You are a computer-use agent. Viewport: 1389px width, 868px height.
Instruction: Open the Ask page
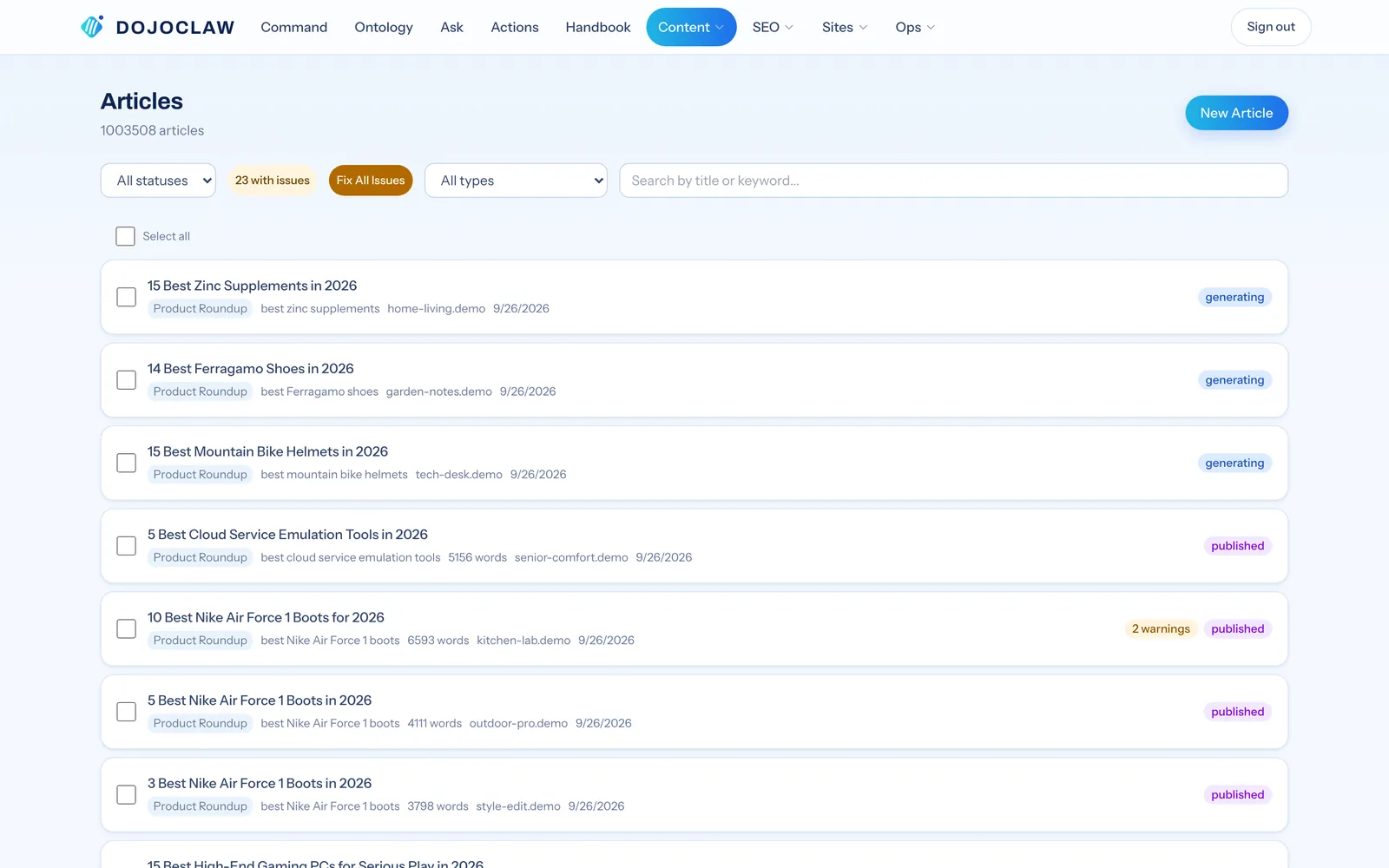(x=451, y=27)
